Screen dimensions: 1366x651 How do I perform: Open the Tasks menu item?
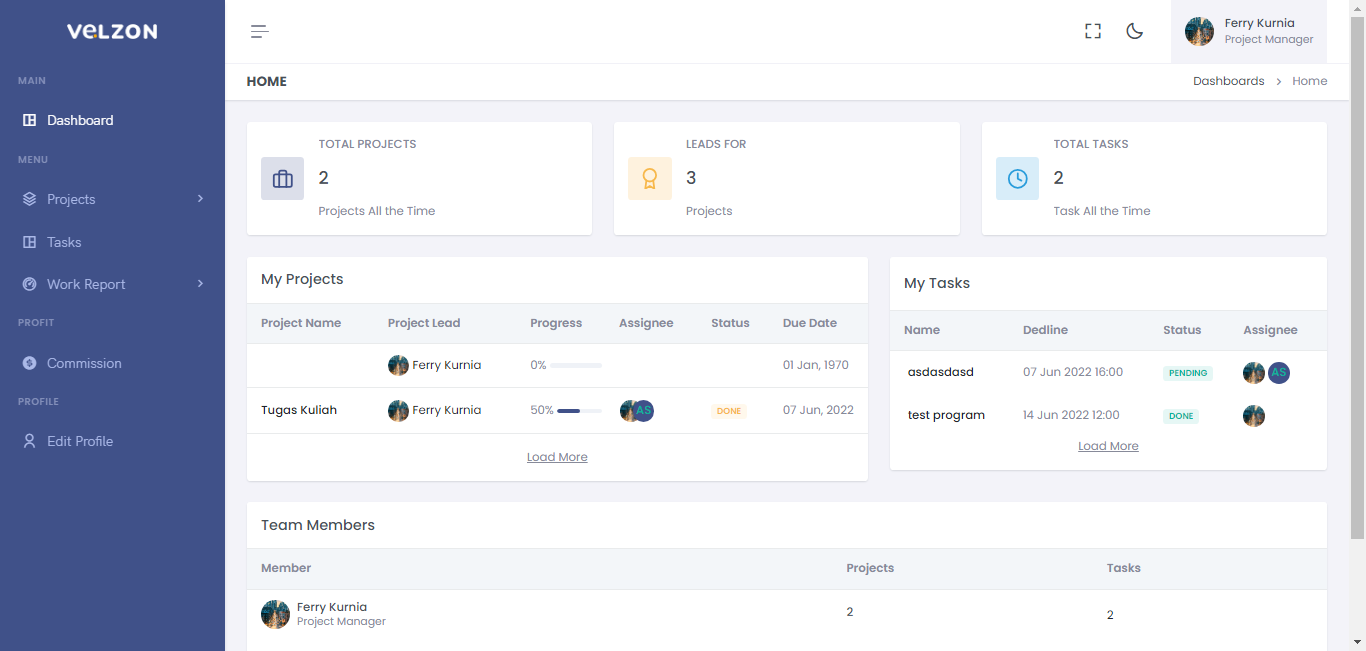pyautogui.click(x=64, y=242)
